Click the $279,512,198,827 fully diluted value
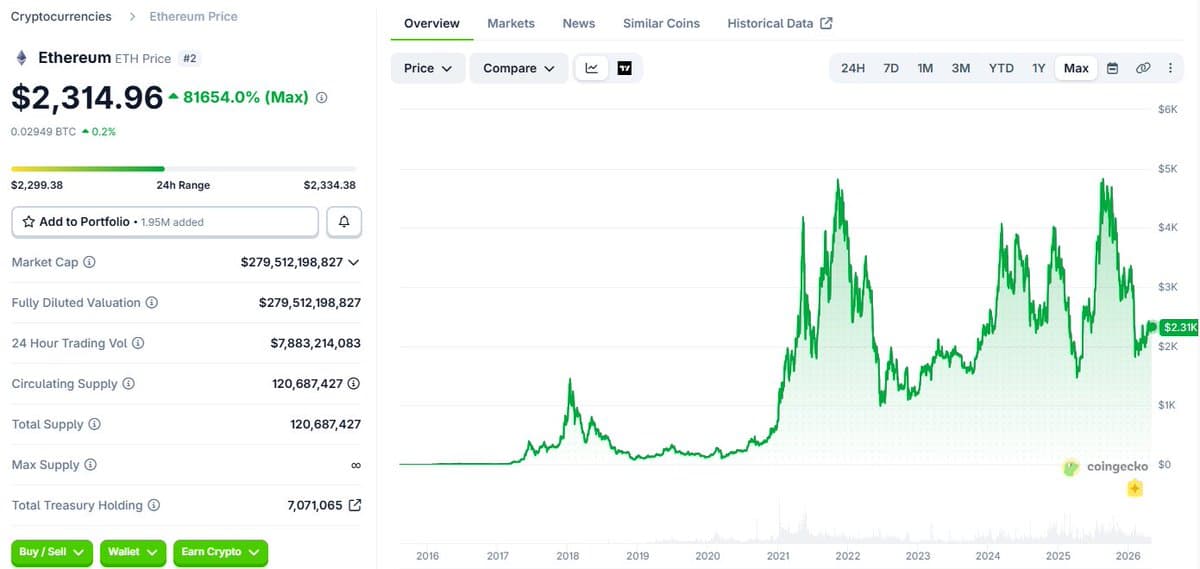 310,302
